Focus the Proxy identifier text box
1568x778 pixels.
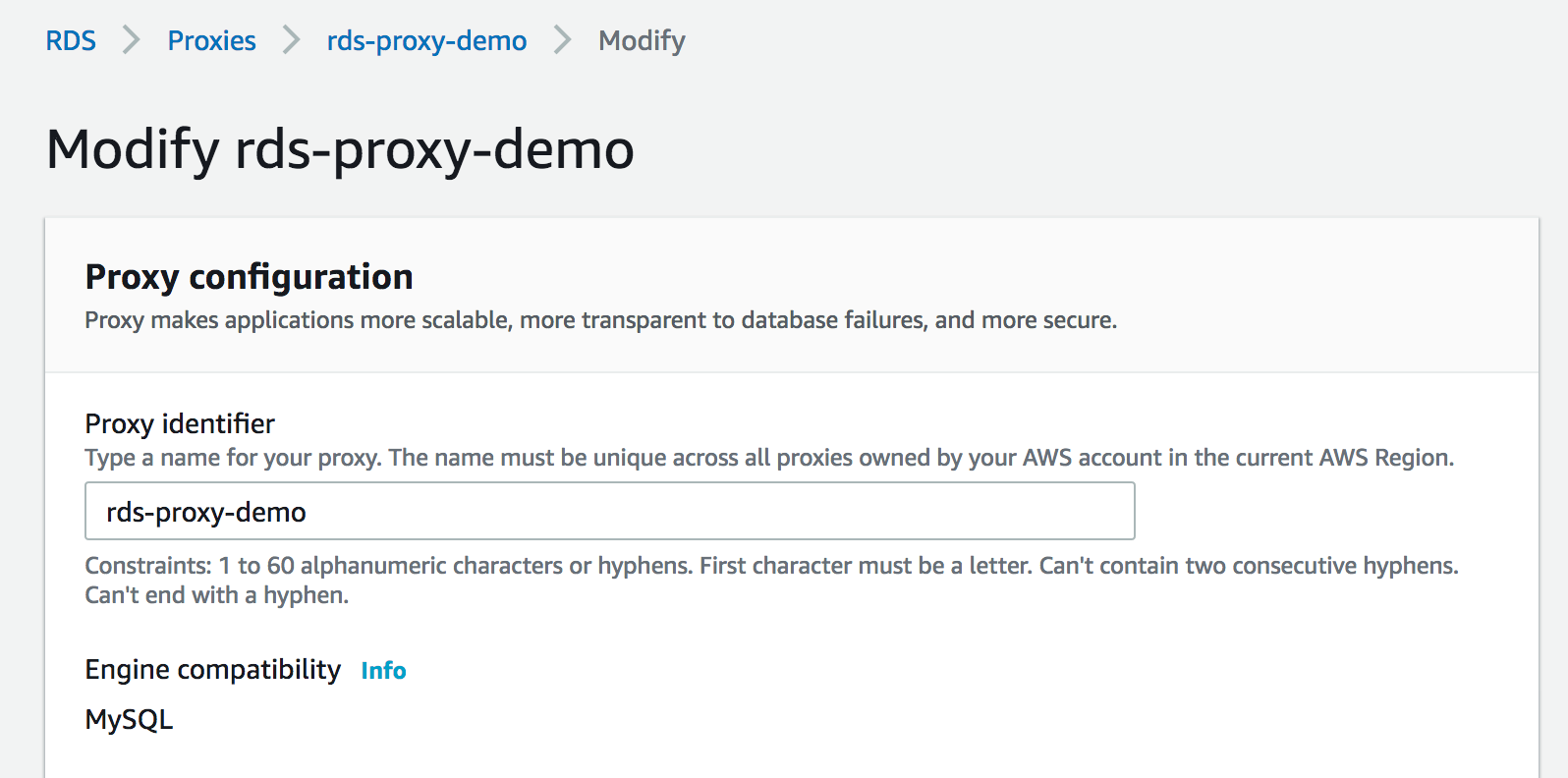[x=610, y=511]
